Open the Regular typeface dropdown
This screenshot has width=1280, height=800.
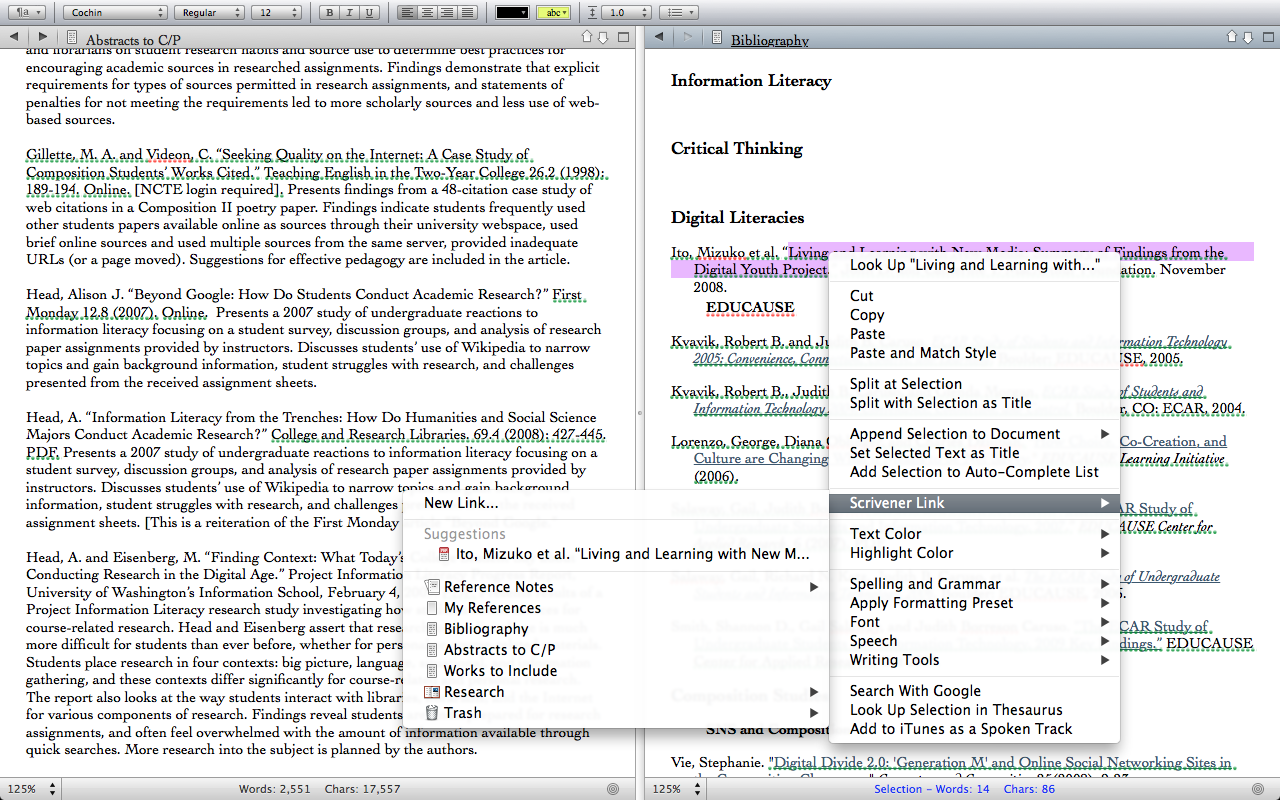pos(209,13)
